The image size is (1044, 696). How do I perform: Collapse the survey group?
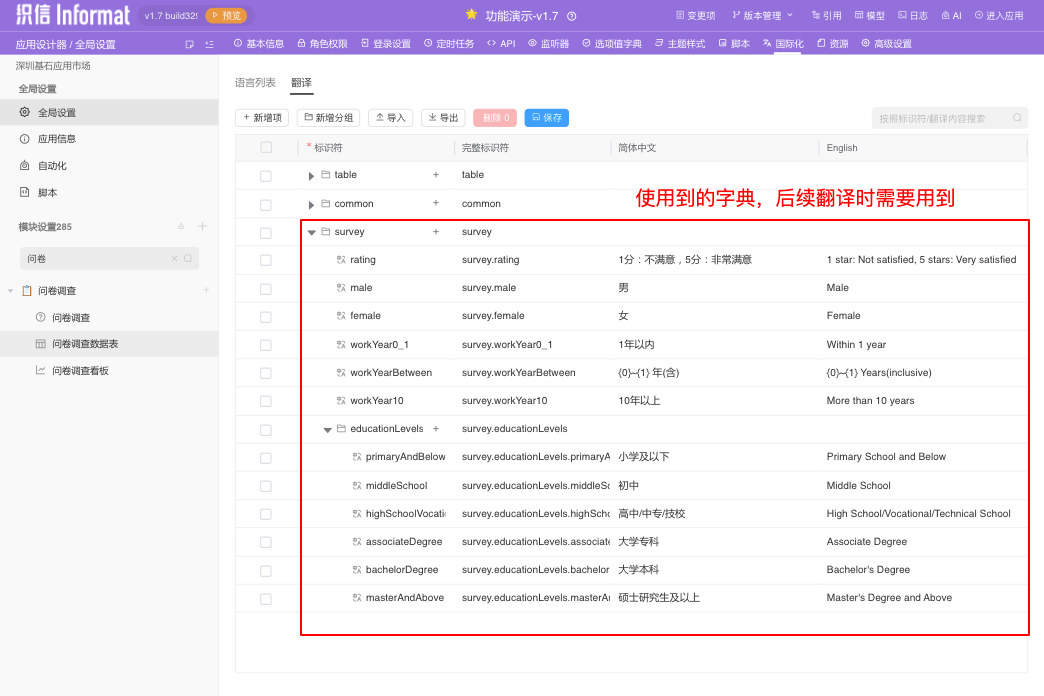click(311, 232)
